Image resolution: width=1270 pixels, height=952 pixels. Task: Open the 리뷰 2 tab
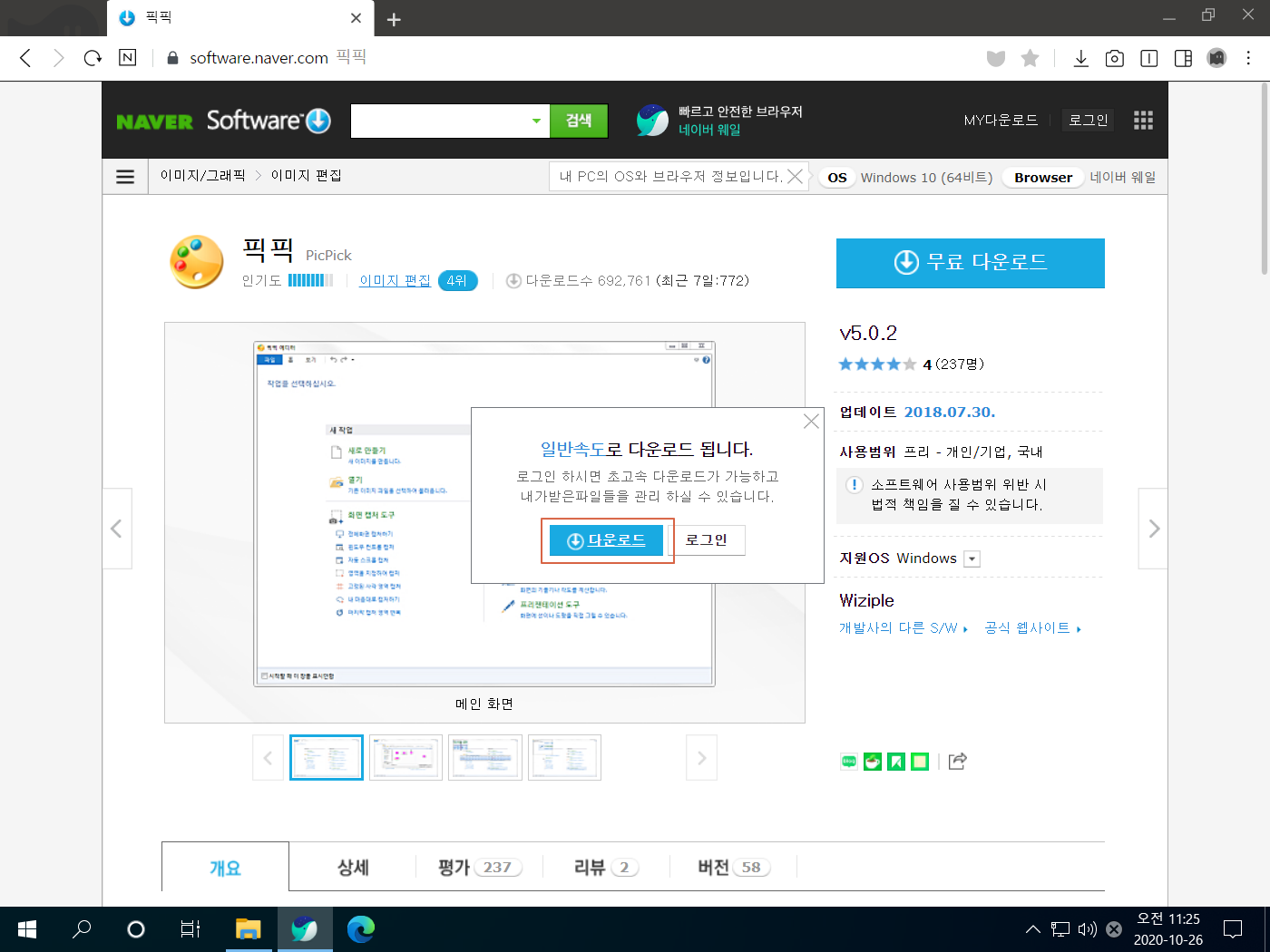point(606,868)
